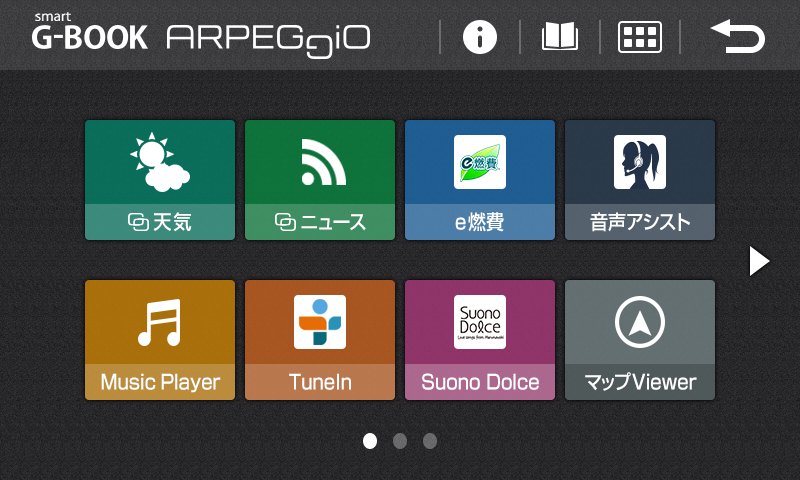Screen dimensions: 800x480
Task: Go to next page with right arrow
Action: point(759,261)
